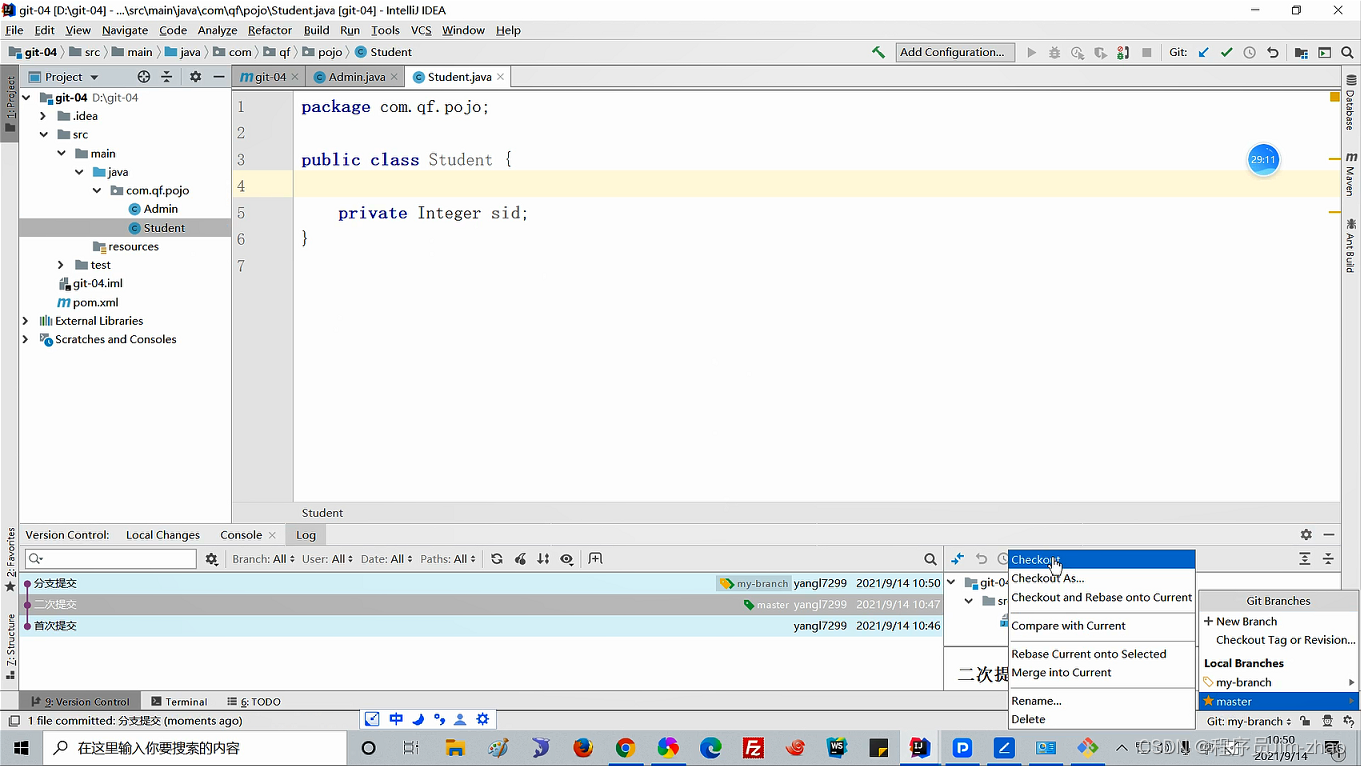Screen dimensions: 1361x766
Task: Click Checkout Tag or Revision...
Action: click(x=1279, y=640)
